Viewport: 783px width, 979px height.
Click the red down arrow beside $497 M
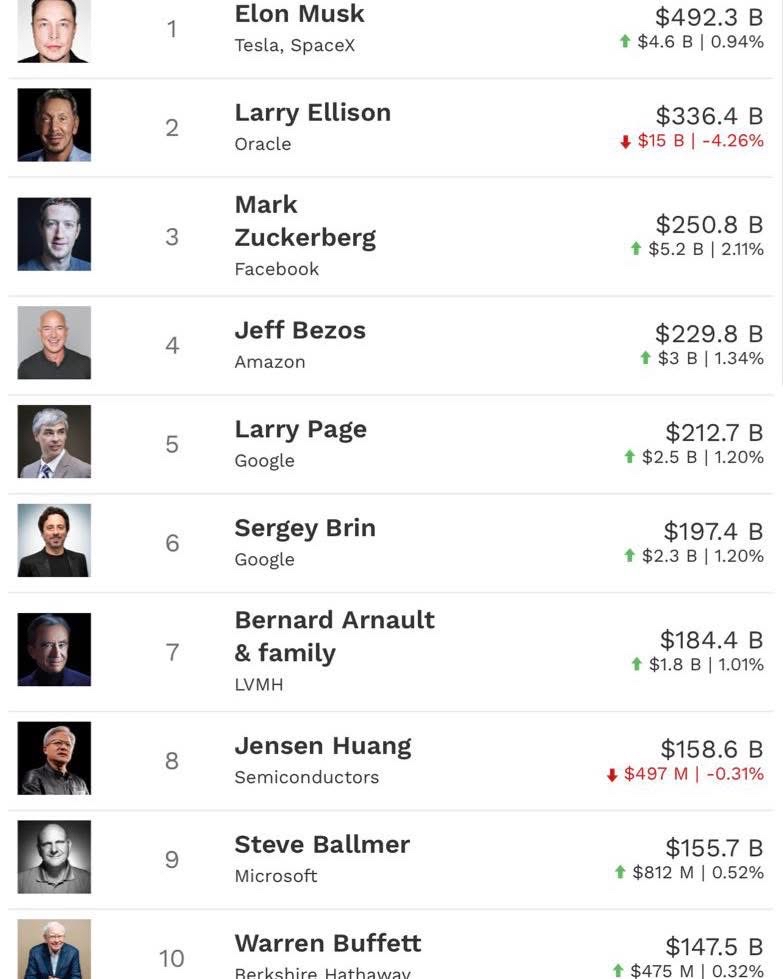point(612,775)
